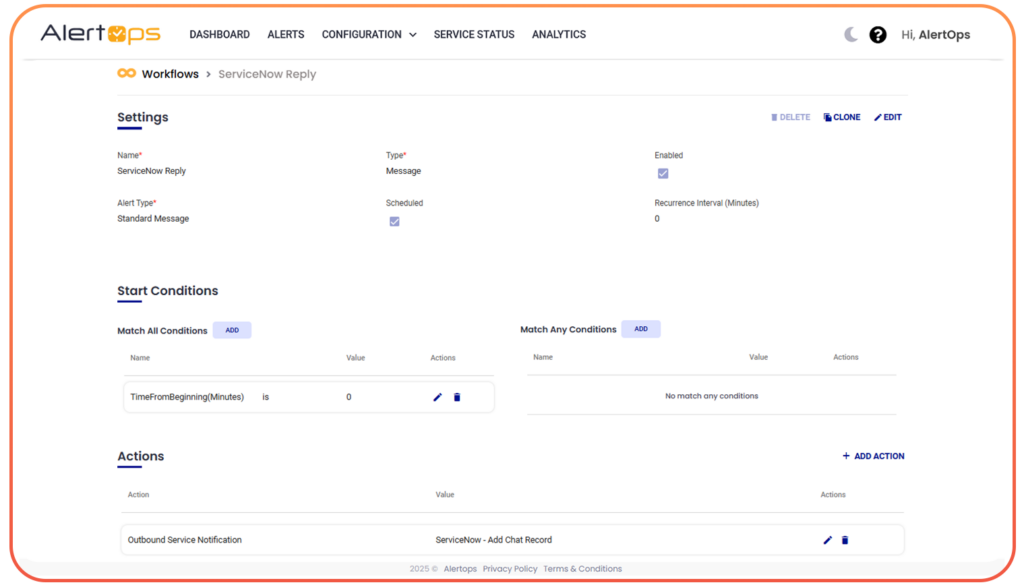Disable the Enabled checkbox
1024x587 pixels.
663,173
